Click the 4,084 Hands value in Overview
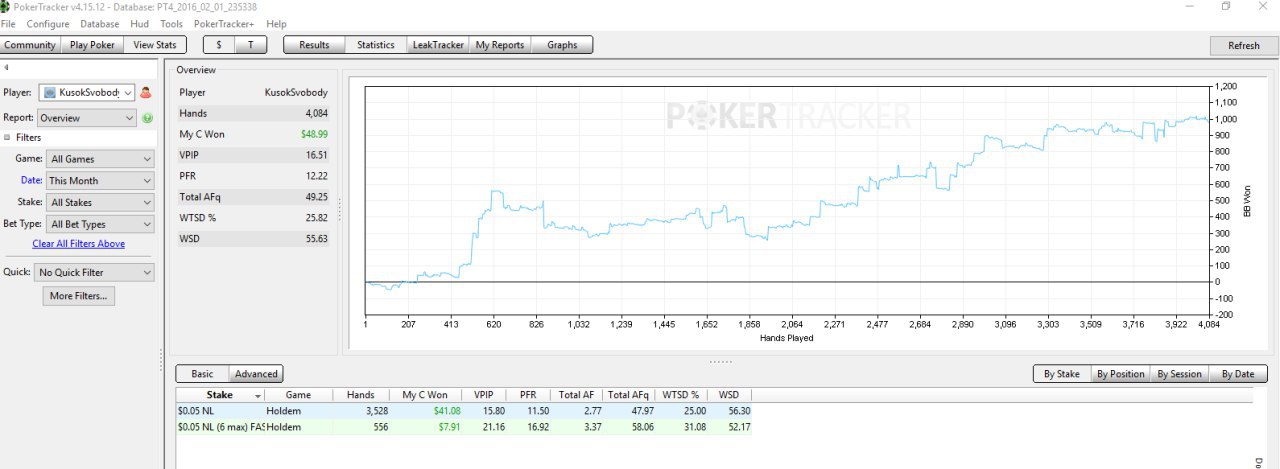1280x469 pixels. pos(316,113)
